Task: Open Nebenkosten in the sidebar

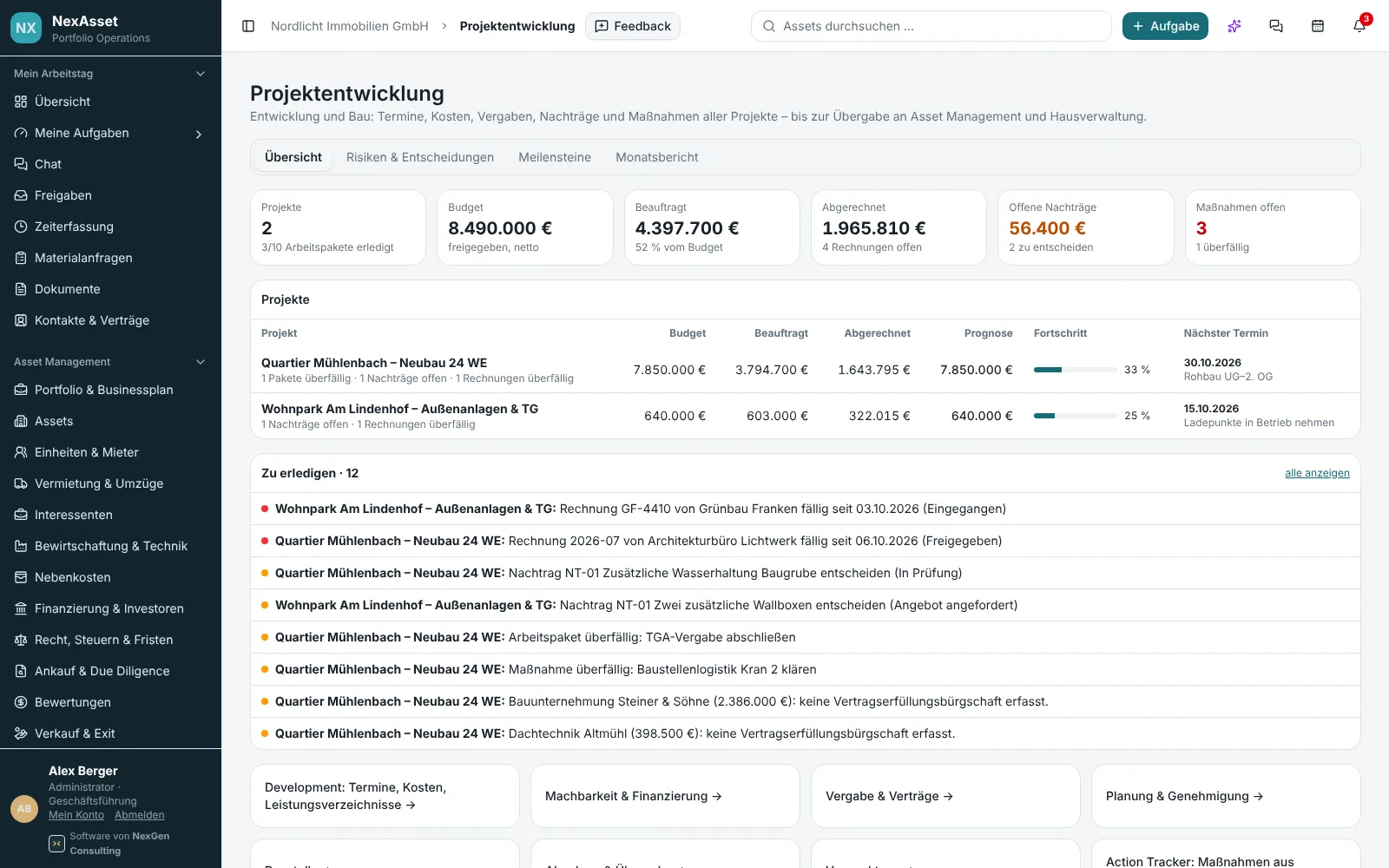Action: (110, 577)
